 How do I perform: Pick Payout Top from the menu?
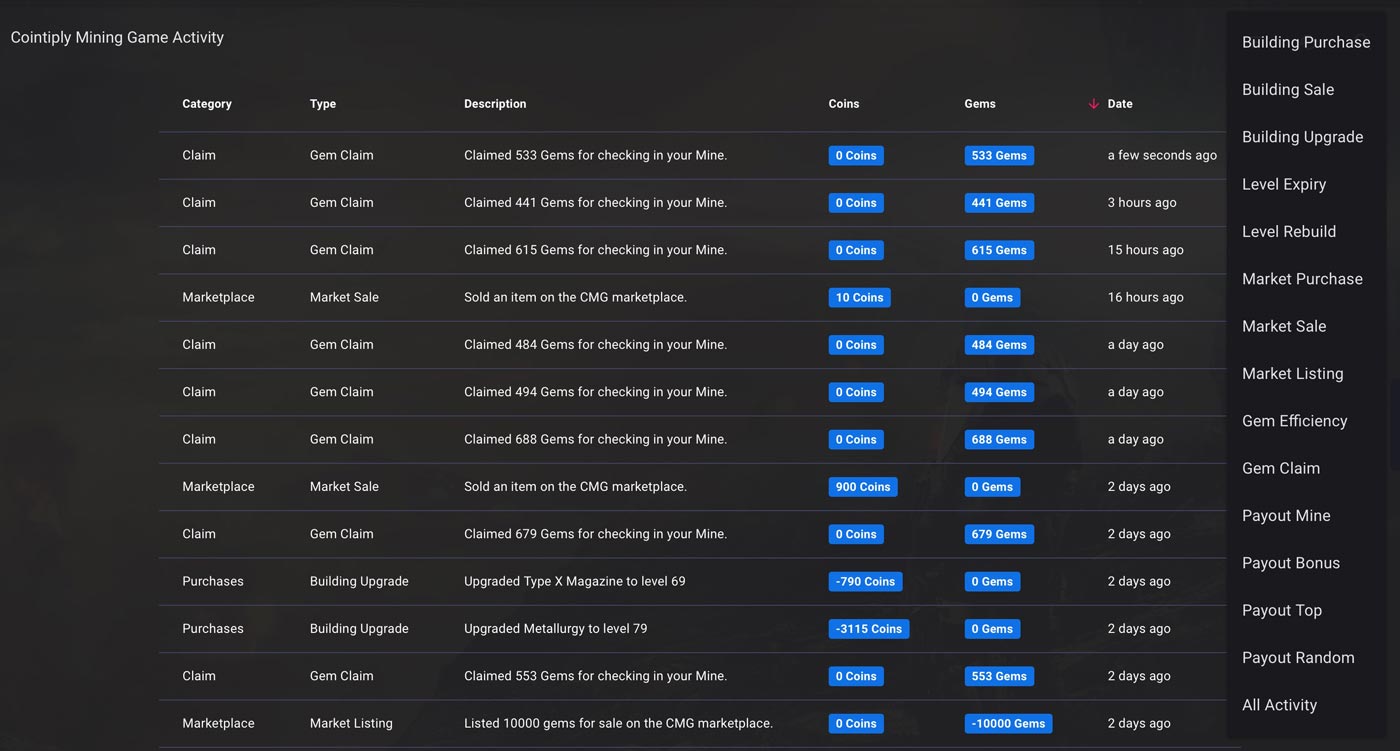click(x=1282, y=610)
